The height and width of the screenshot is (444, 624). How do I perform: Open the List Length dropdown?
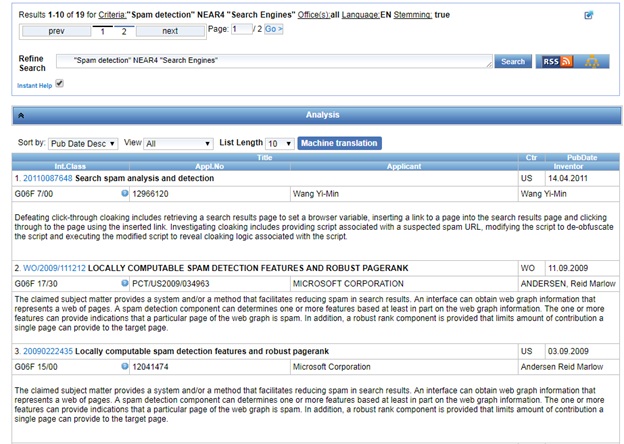coord(279,144)
